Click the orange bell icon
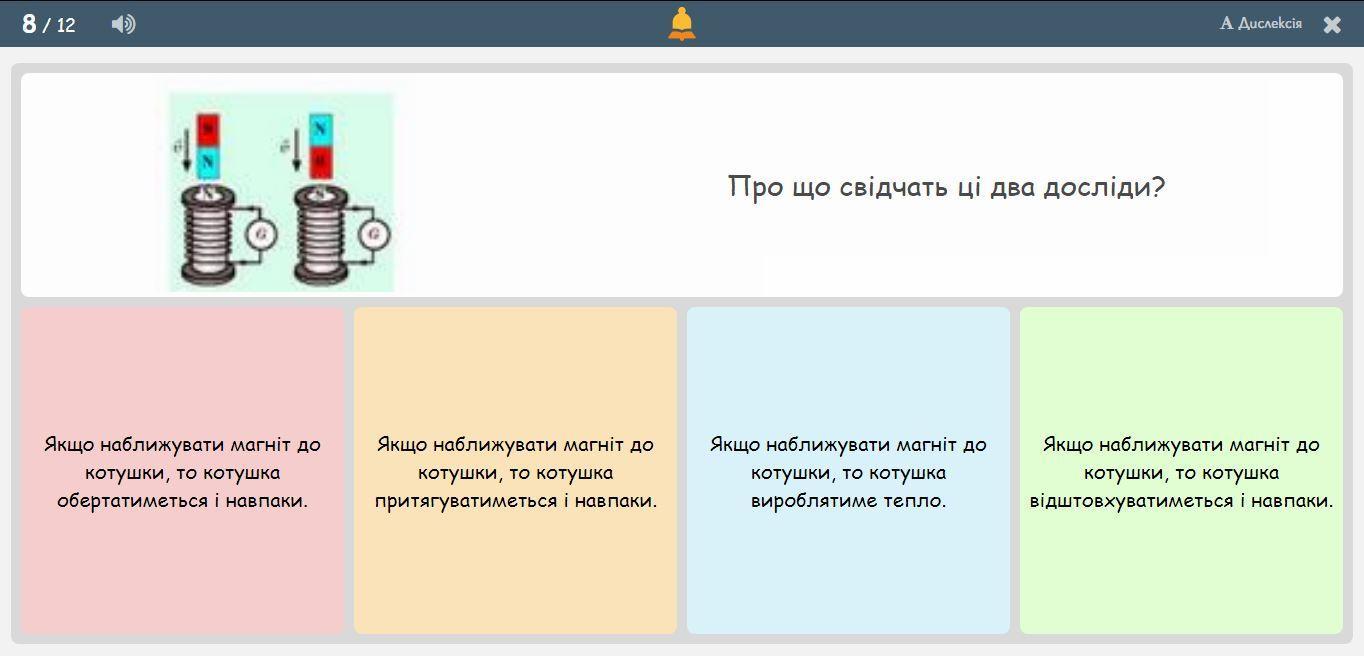Screen dimensions: 1364x656 point(682,24)
